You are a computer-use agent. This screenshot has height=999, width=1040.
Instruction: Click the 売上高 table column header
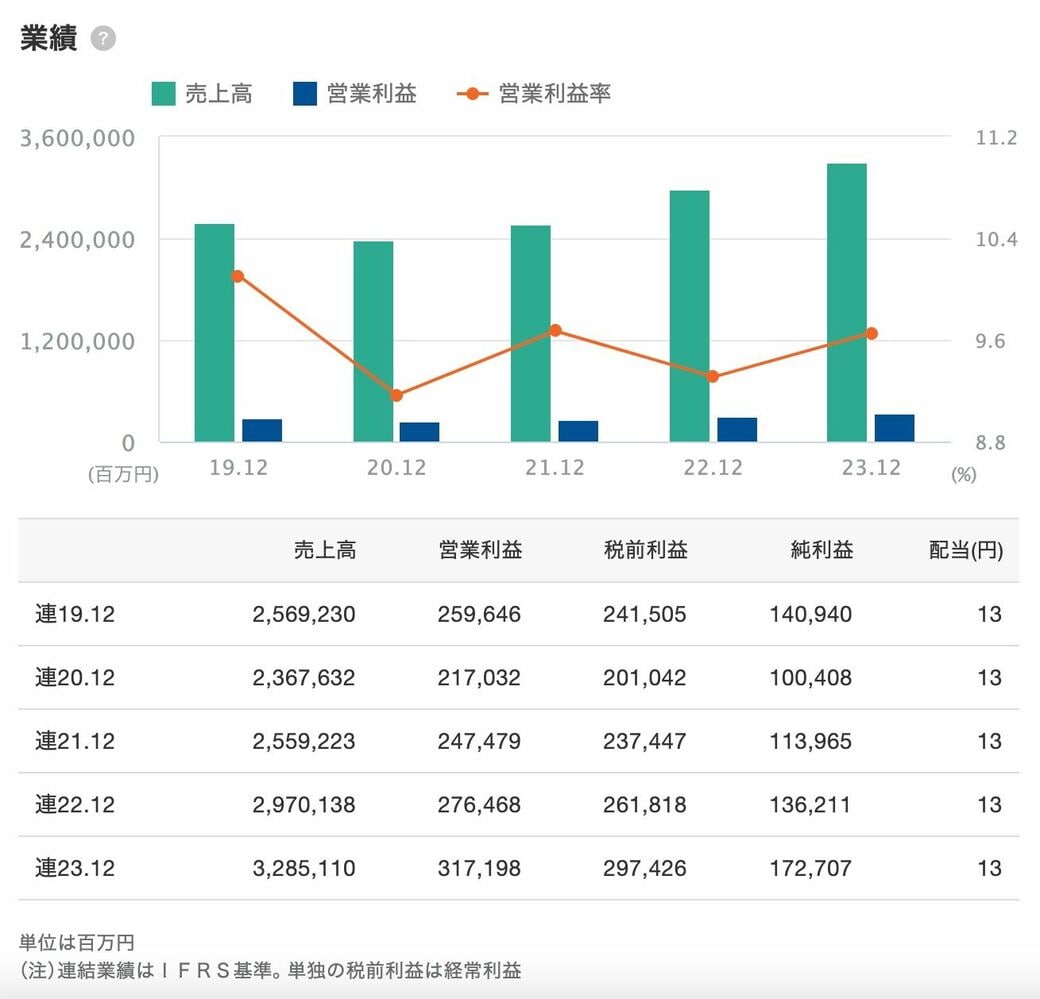pos(325,550)
